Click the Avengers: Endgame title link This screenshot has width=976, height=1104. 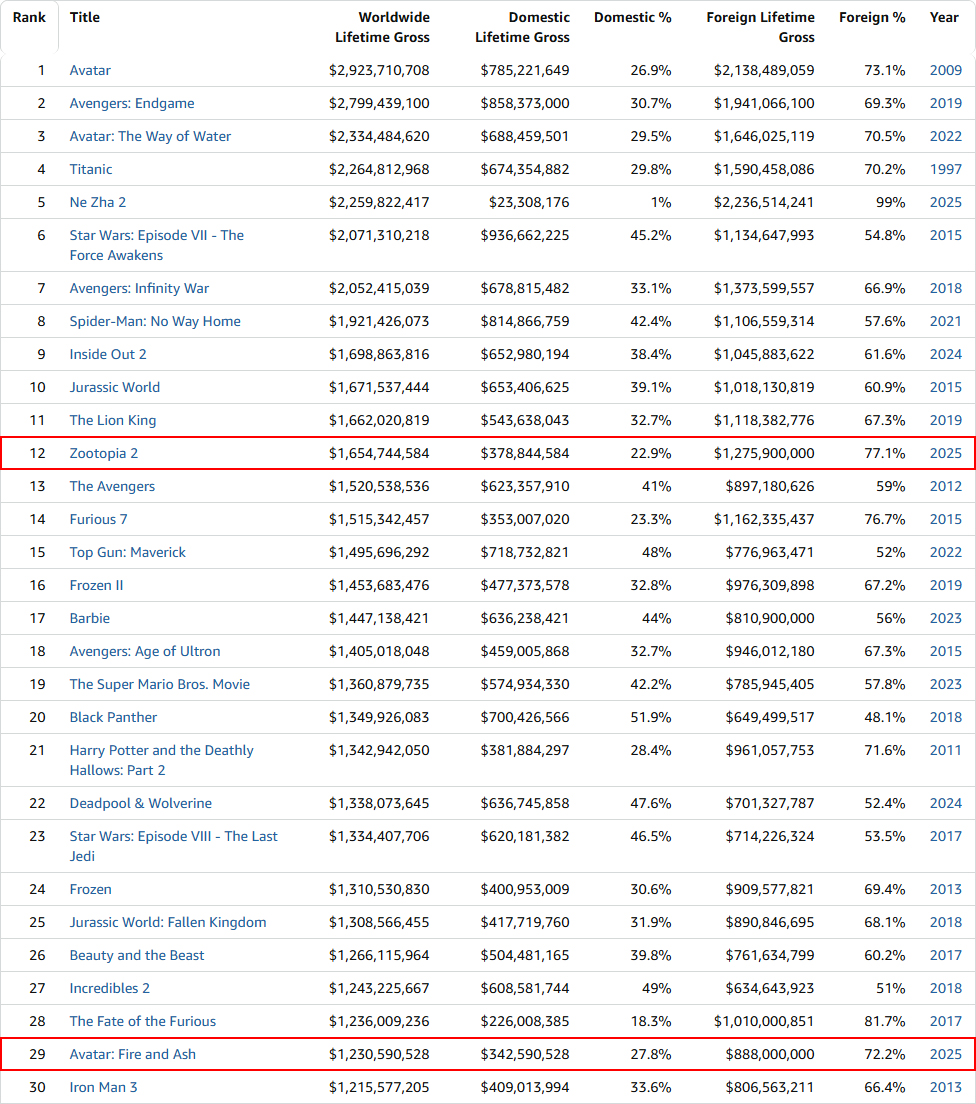click(x=132, y=103)
